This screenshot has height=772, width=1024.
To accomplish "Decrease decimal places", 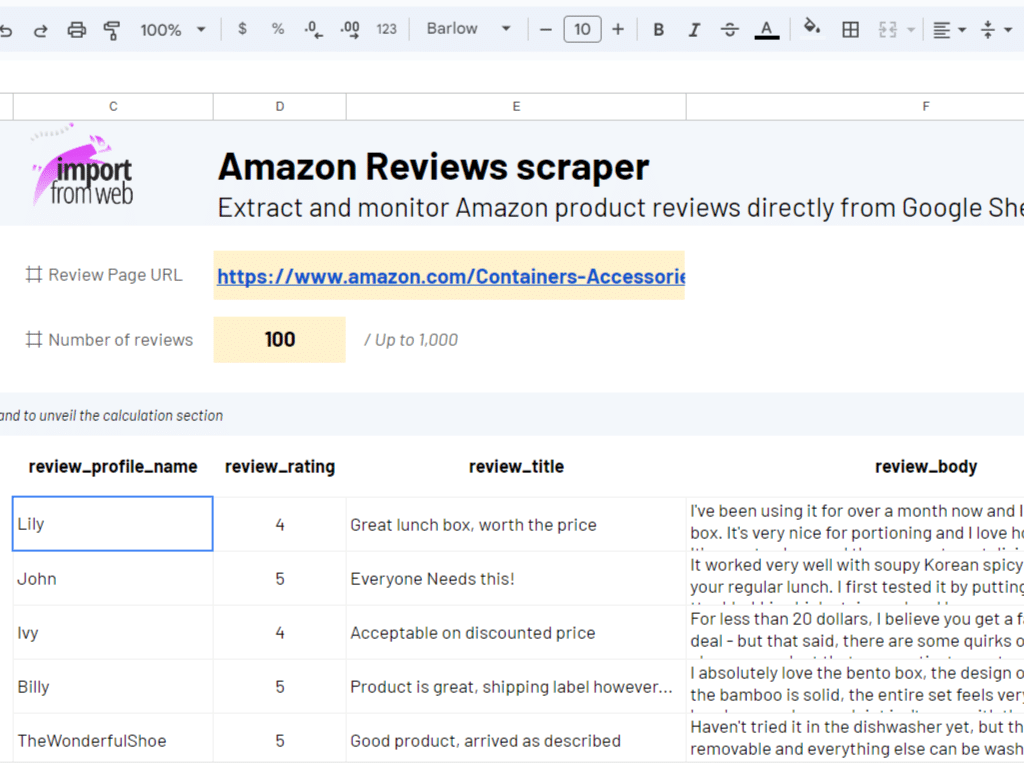I will (313, 30).
